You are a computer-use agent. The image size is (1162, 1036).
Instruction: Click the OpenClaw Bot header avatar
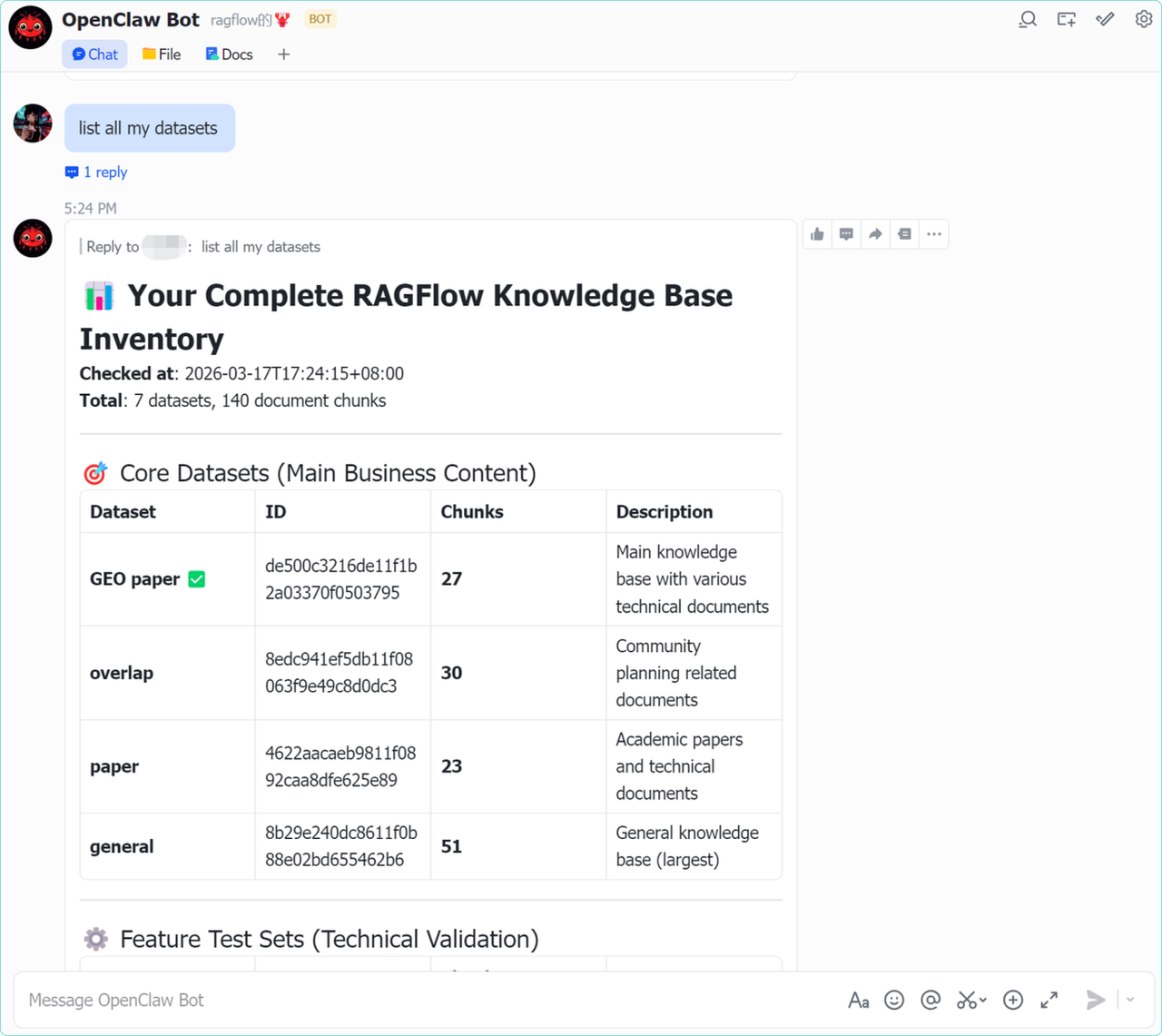30,27
